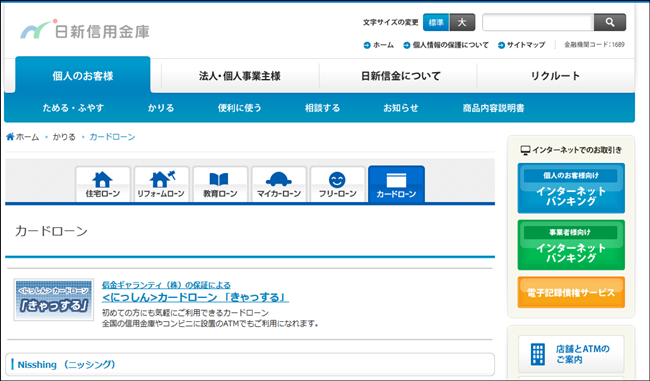Click the Nisshin Shinkin Bank logo
This screenshot has width=650, height=381.
[85, 30]
